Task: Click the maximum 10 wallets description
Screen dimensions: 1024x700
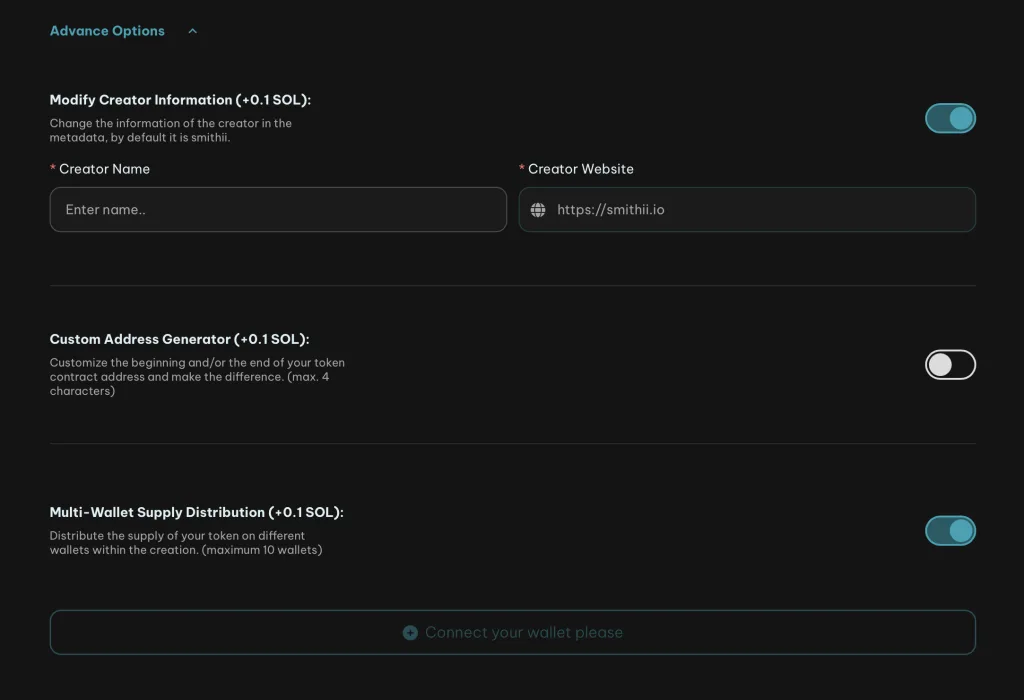Action: (185, 543)
